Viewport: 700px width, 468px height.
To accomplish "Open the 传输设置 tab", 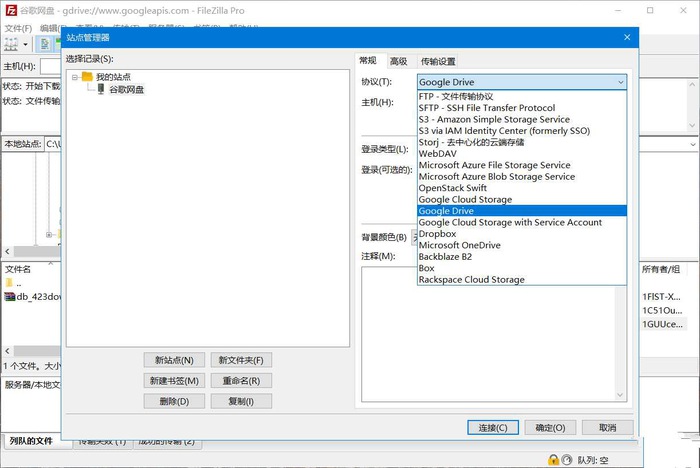I will tap(438, 61).
